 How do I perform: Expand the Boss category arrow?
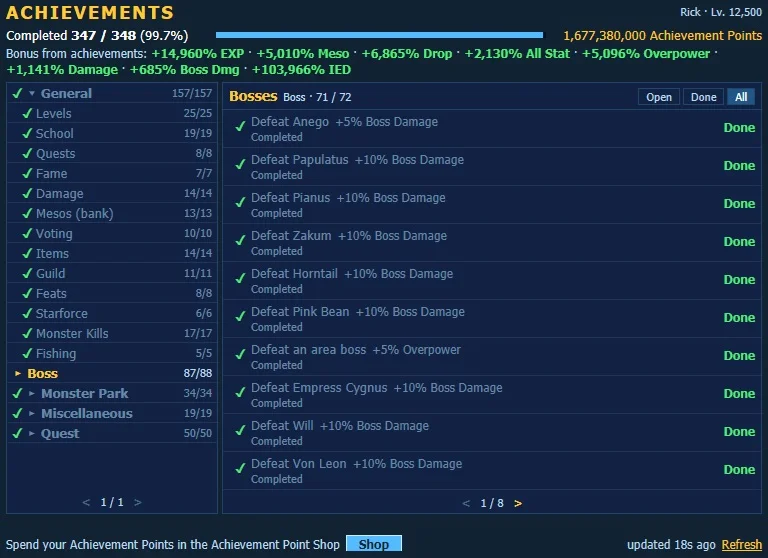(x=18, y=373)
